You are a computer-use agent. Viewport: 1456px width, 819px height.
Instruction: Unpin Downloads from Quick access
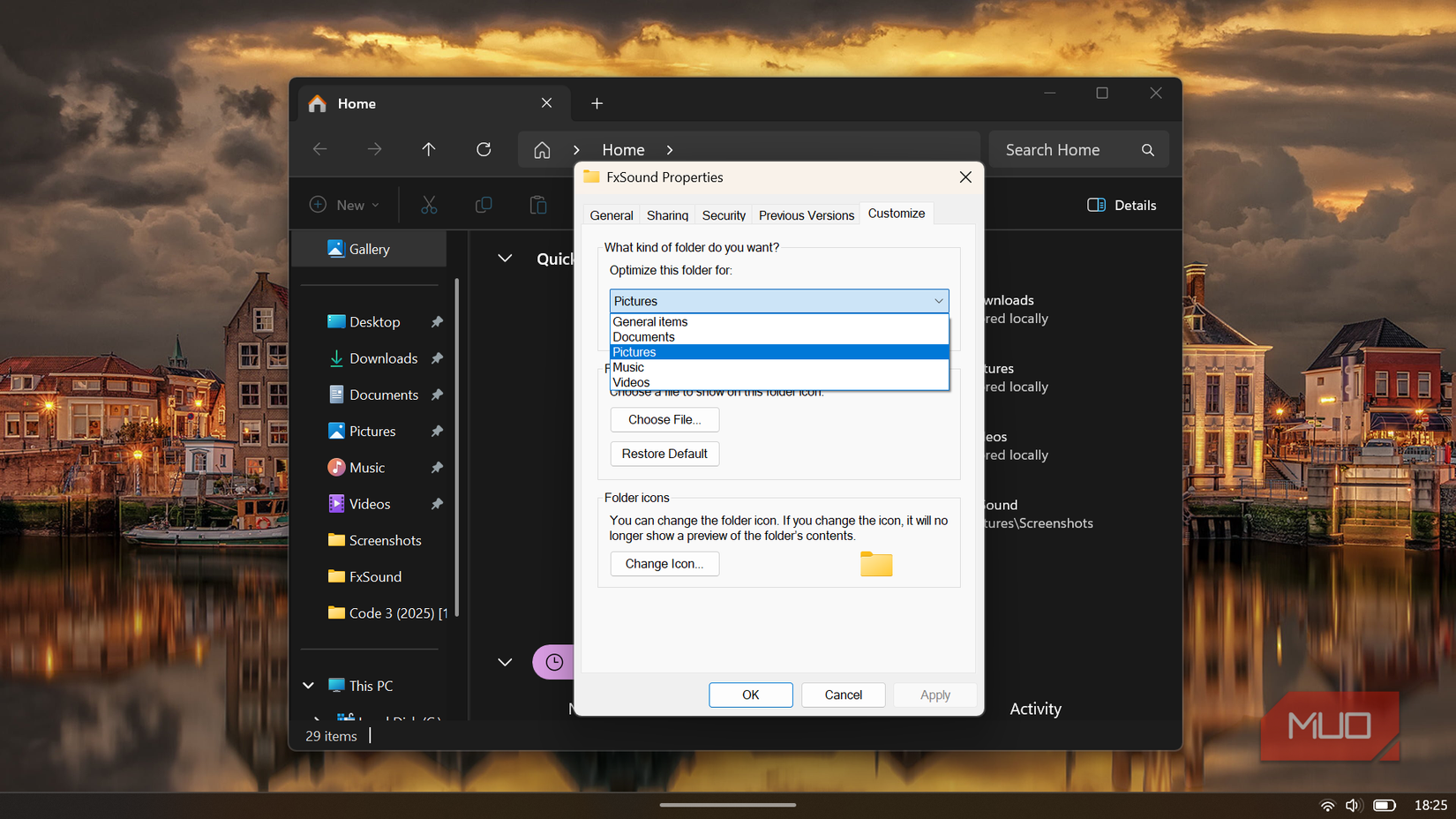437,358
